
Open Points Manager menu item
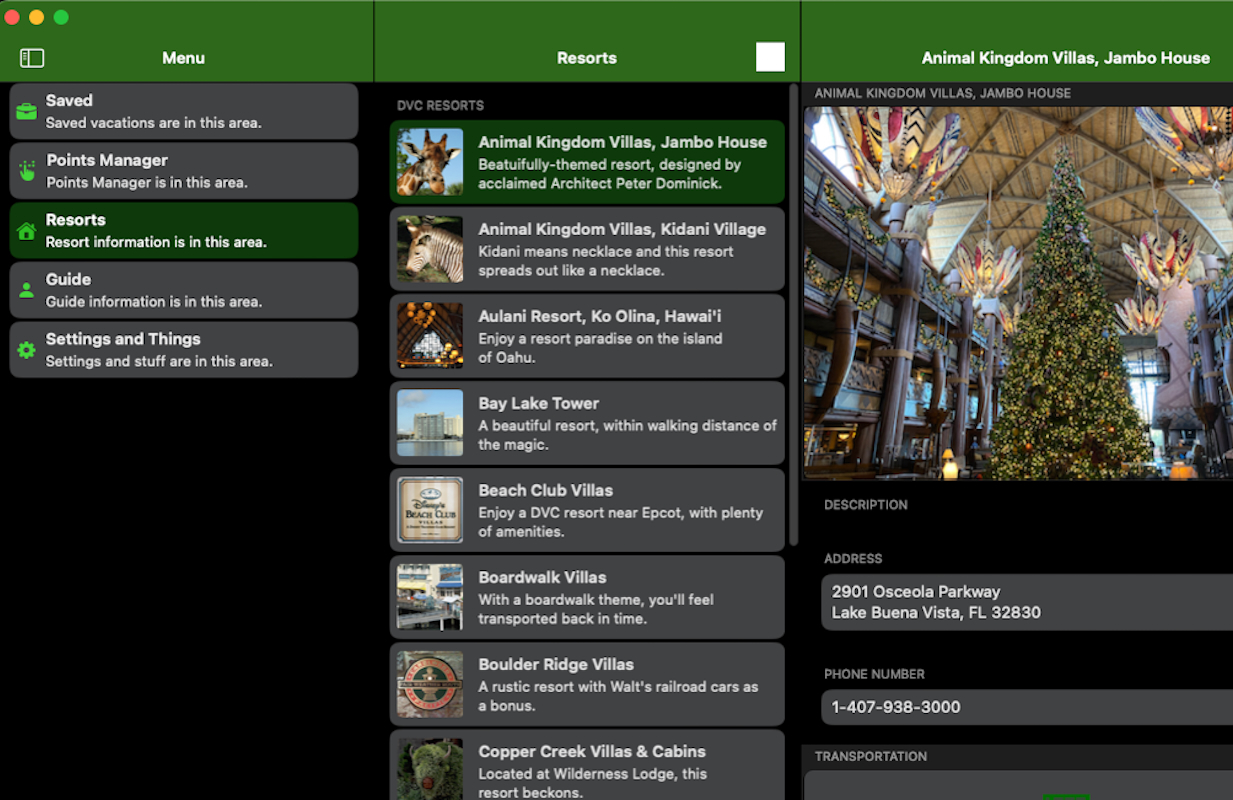pos(184,171)
